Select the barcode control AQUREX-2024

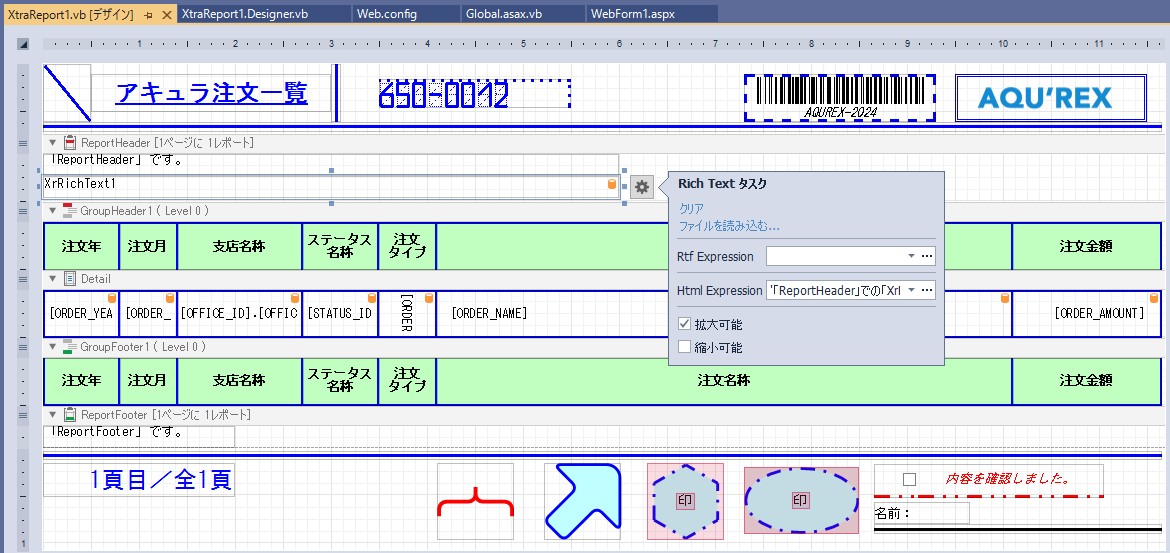tap(839, 98)
